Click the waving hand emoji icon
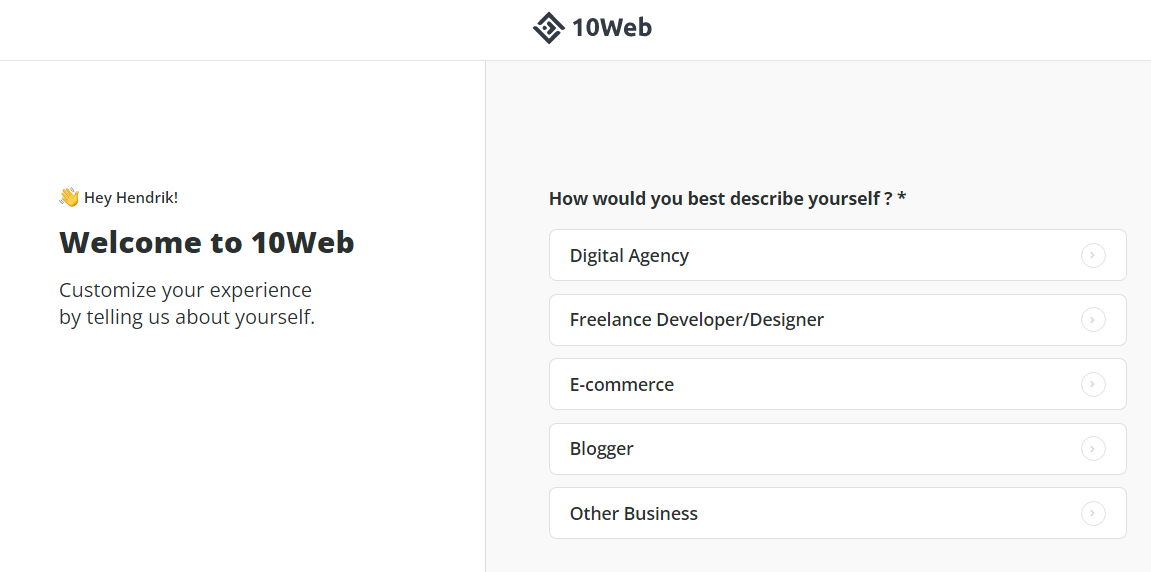This screenshot has height=572, width=1151. [x=69, y=197]
